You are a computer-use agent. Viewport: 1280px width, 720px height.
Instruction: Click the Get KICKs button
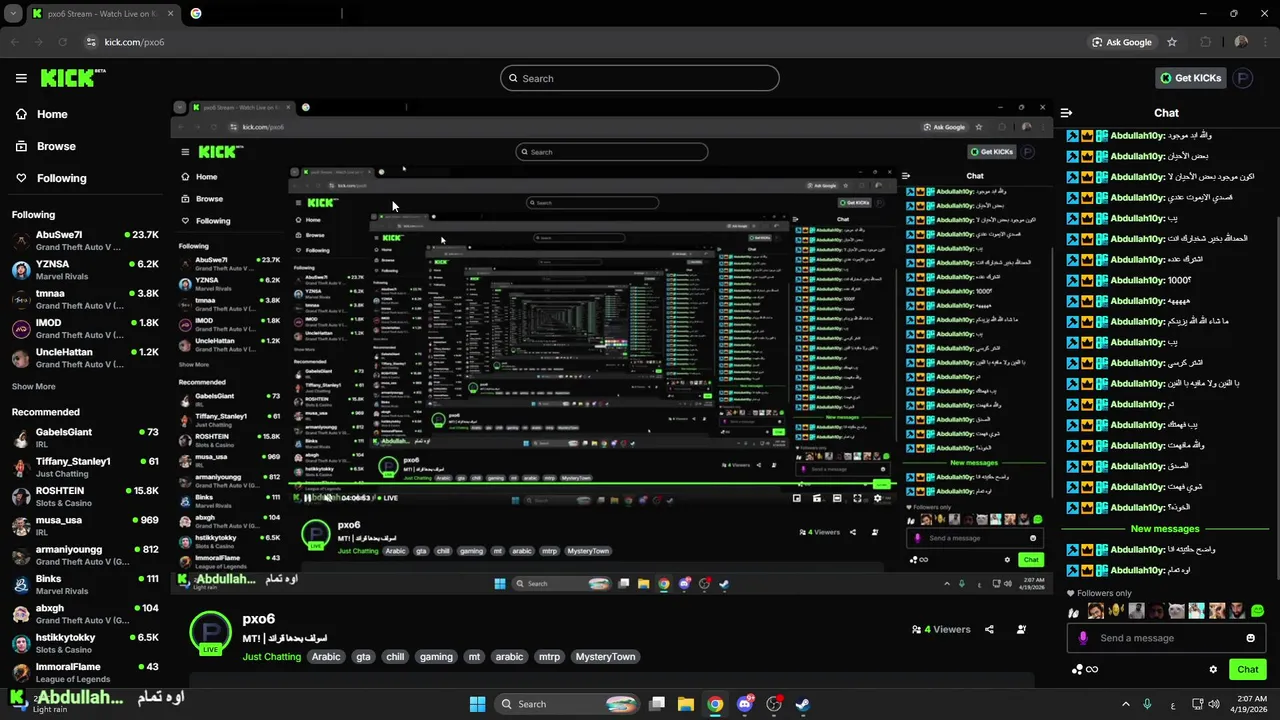click(x=1190, y=78)
